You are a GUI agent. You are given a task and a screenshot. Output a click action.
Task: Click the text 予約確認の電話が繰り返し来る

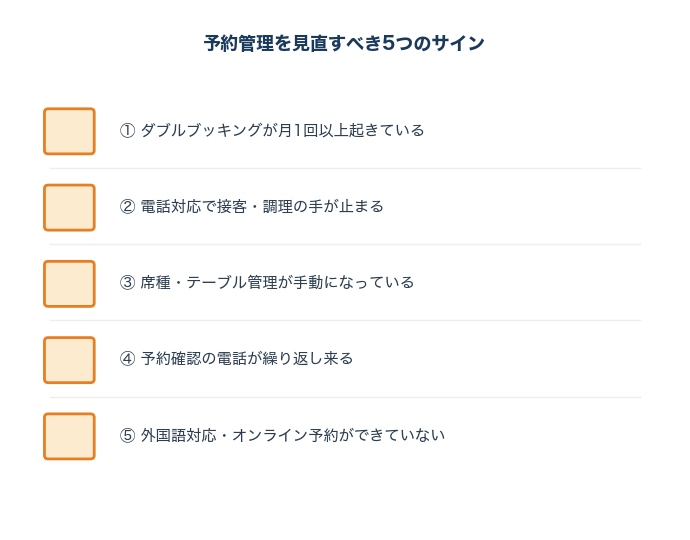247,359
